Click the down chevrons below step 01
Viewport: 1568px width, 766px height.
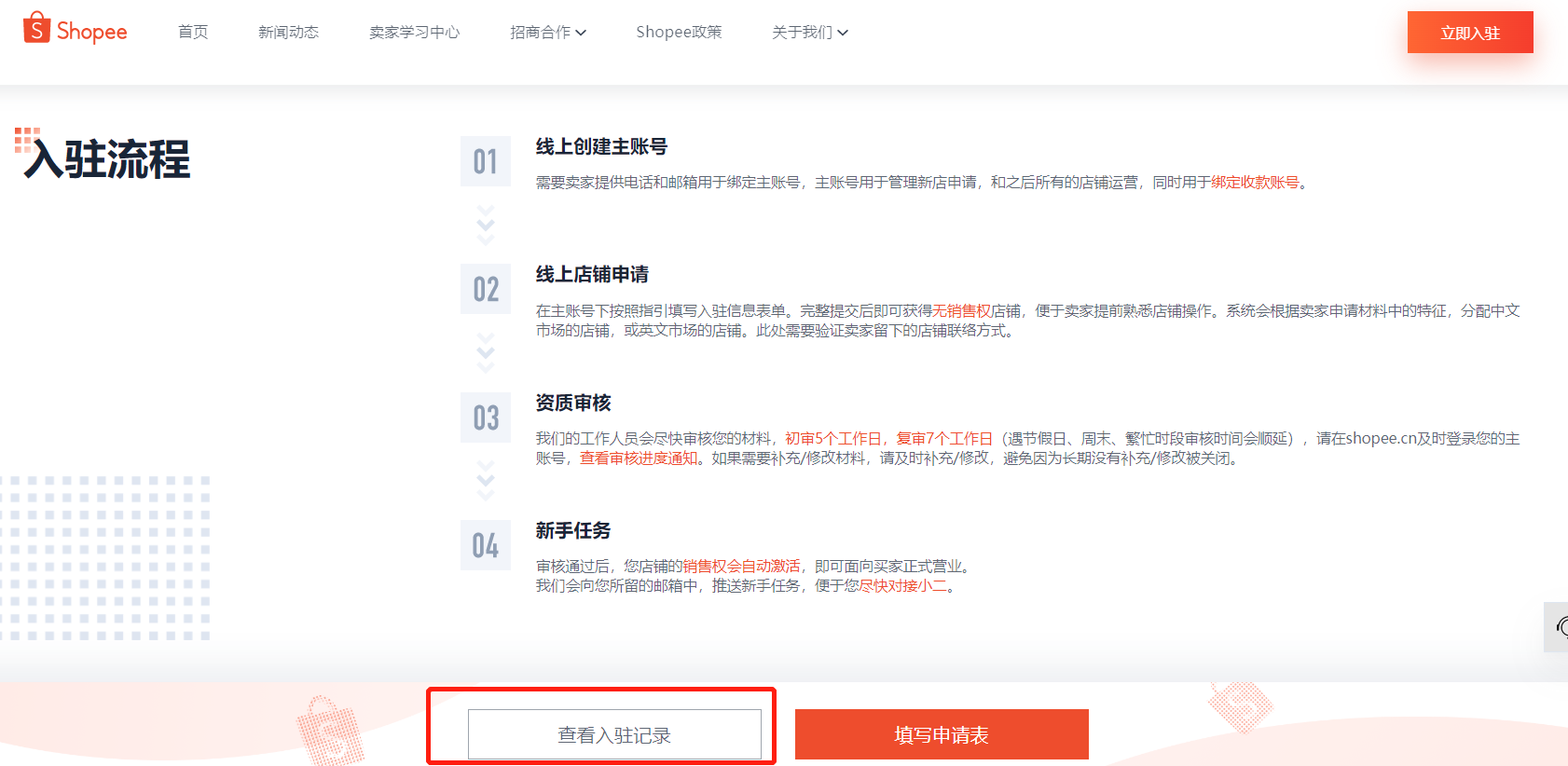point(485,225)
